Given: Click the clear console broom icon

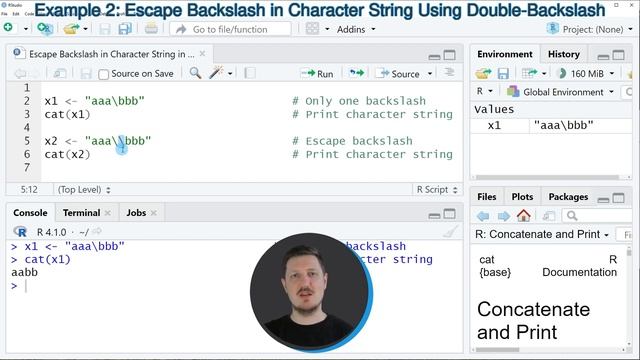Looking at the screenshot, I should click(450, 232).
